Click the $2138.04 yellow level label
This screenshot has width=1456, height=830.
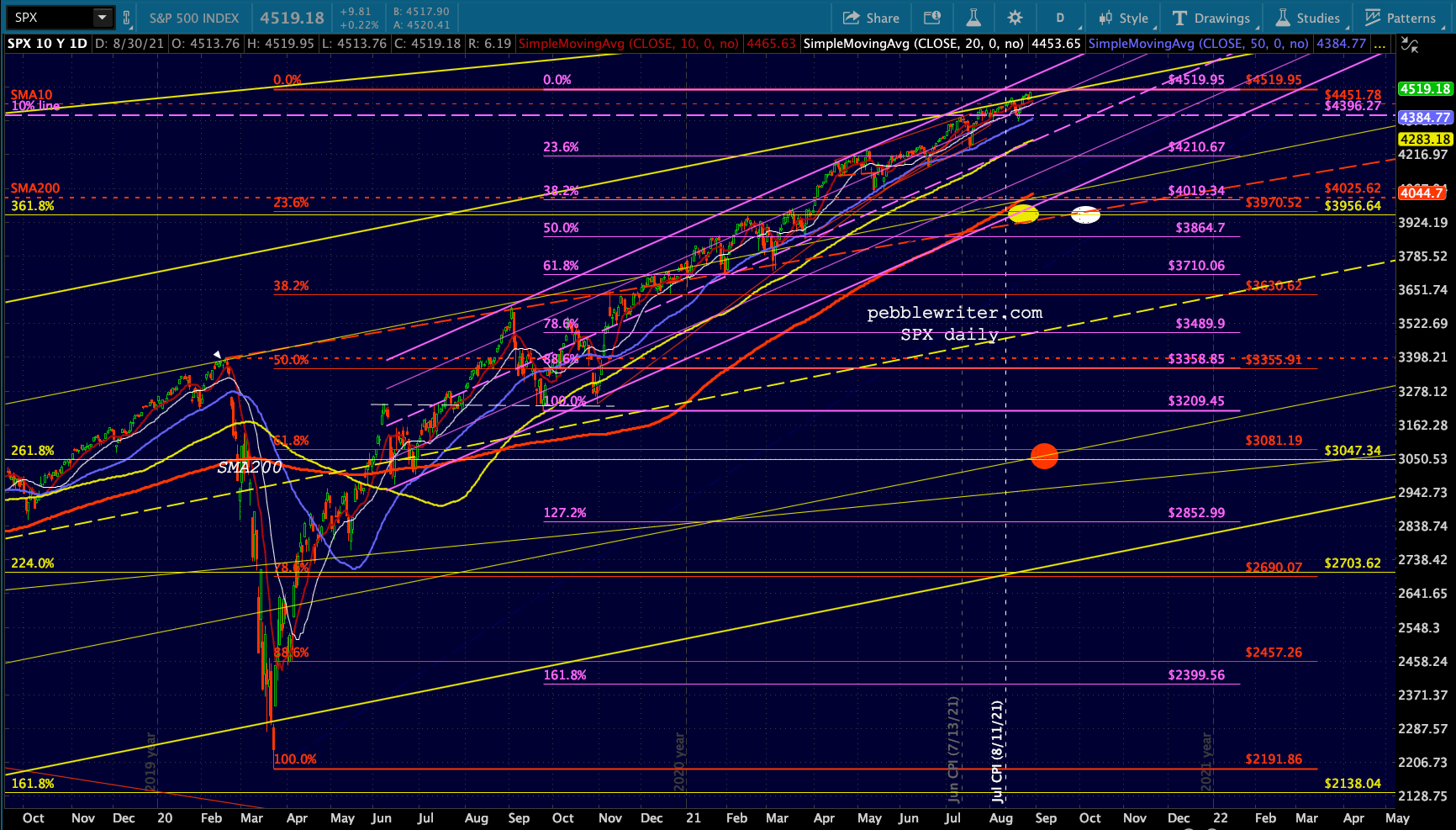(1353, 783)
